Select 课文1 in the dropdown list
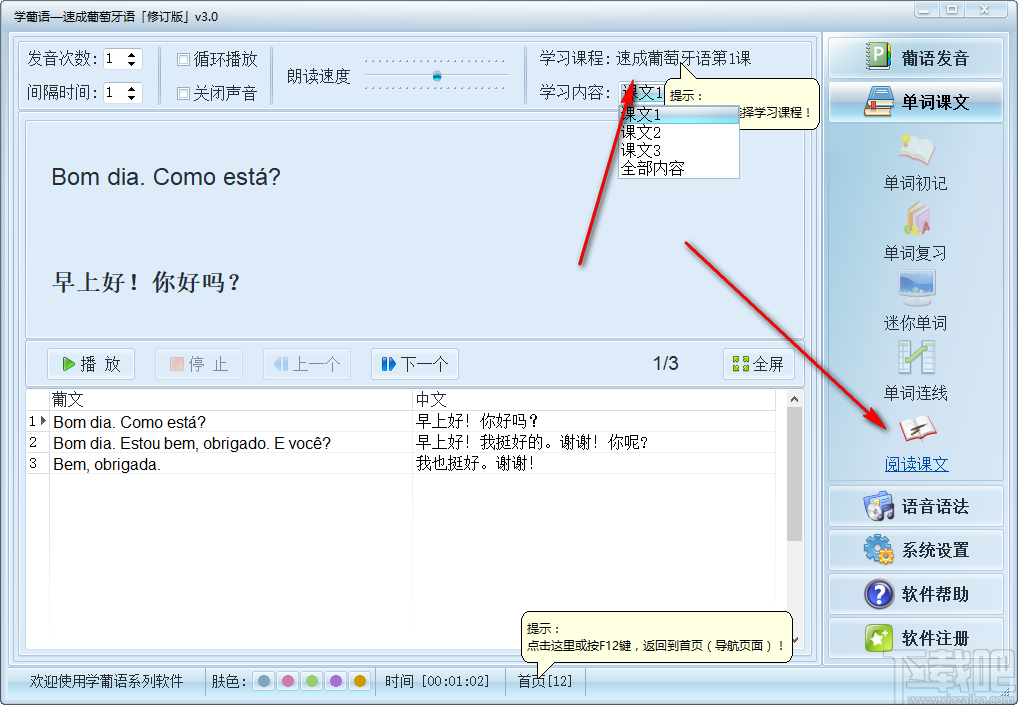1018x705 pixels. [678, 115]
